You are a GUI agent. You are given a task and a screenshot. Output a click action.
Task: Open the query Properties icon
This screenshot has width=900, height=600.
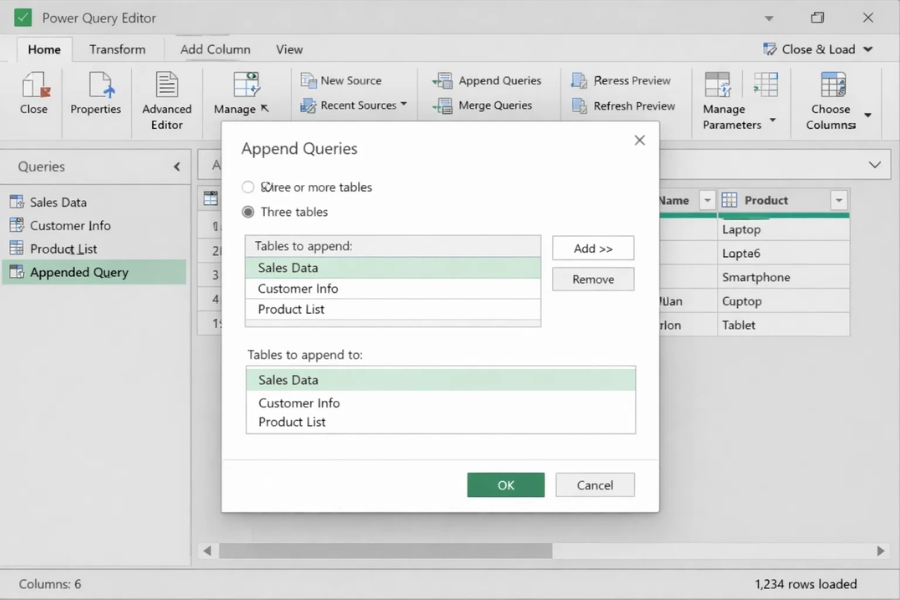pyautogui.click(x=96, y=97)
